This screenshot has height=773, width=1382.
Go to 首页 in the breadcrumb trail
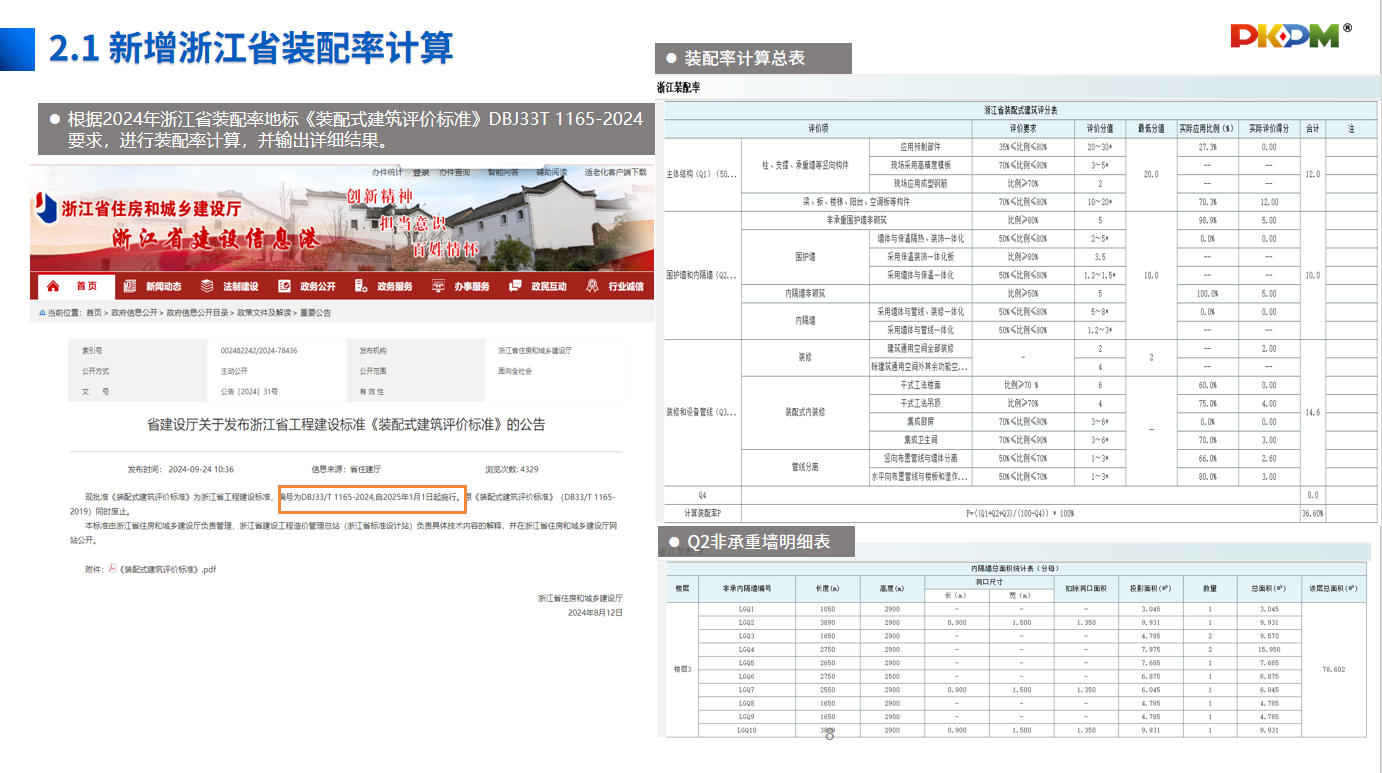[94, 313]
